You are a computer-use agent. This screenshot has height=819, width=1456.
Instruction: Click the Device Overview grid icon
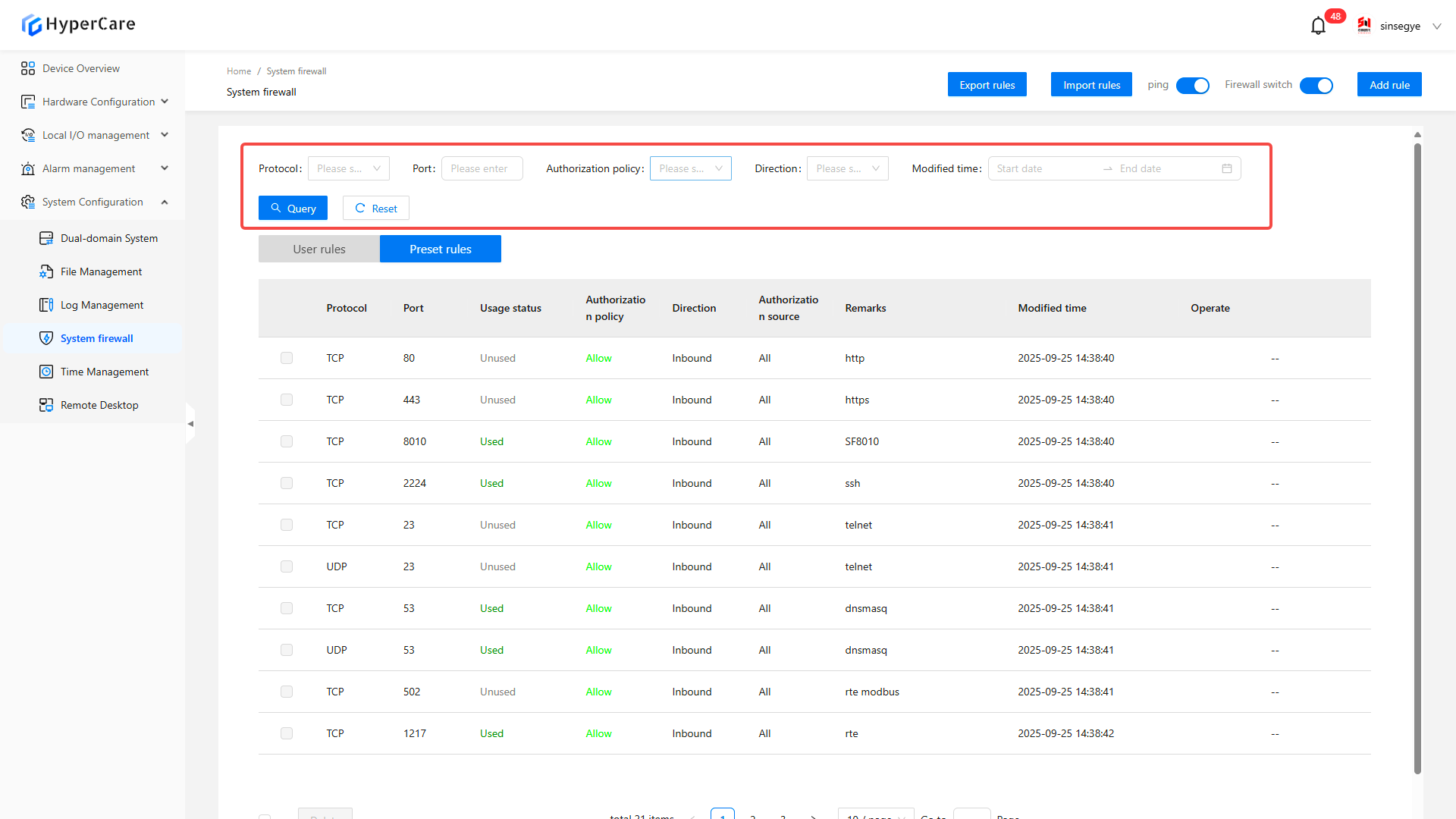coord(28,68)
